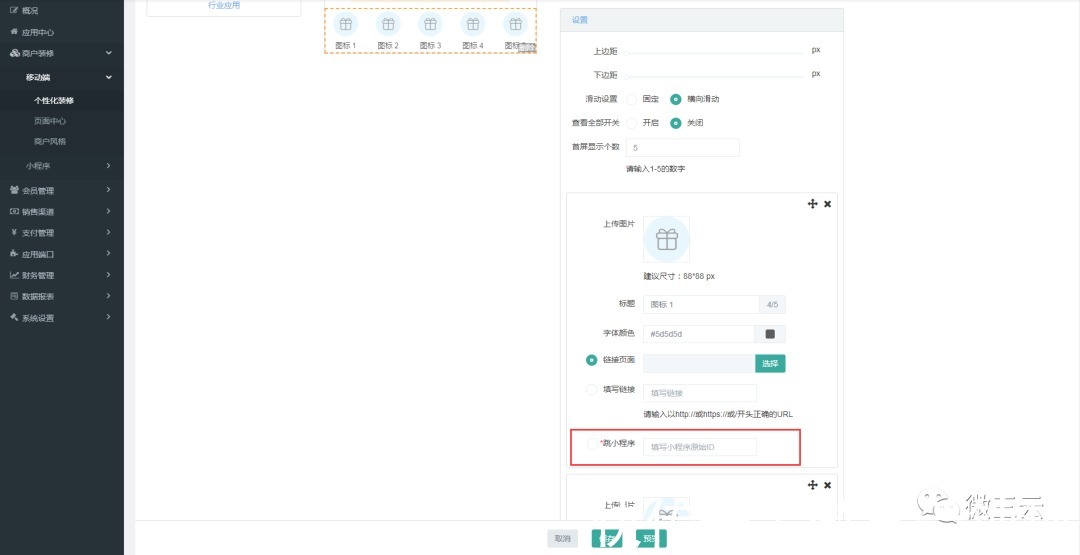This screenshot has height=555, width=1080.
Task: Click the 取消 button
Action: 563,538
